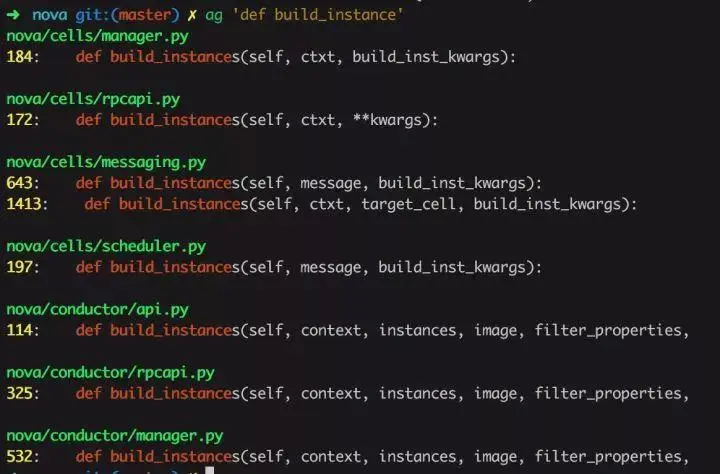Click line number 1413 result
The height and width of the screenshot is (474, 720).
click(24, 204)
